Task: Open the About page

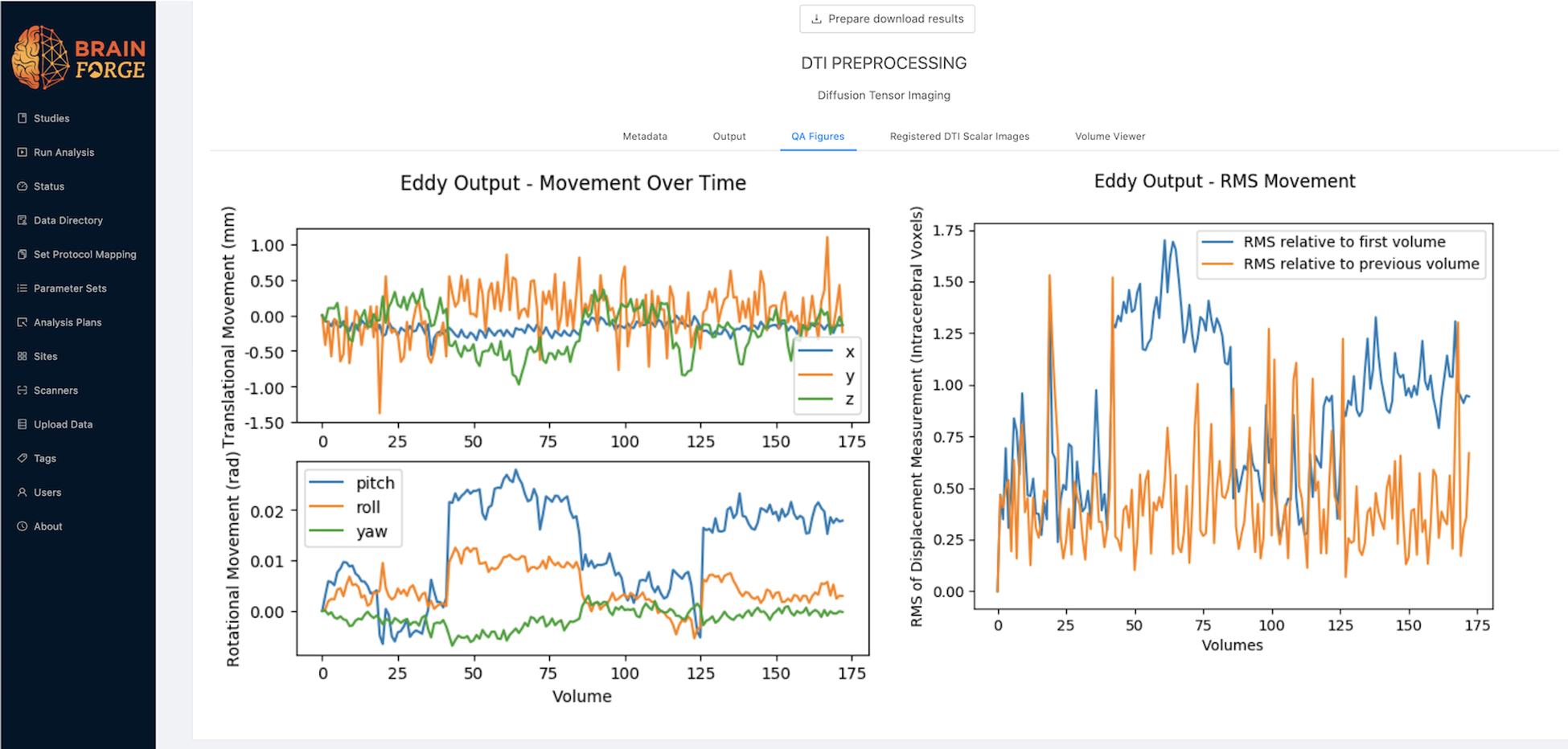Action: (47, 526)
